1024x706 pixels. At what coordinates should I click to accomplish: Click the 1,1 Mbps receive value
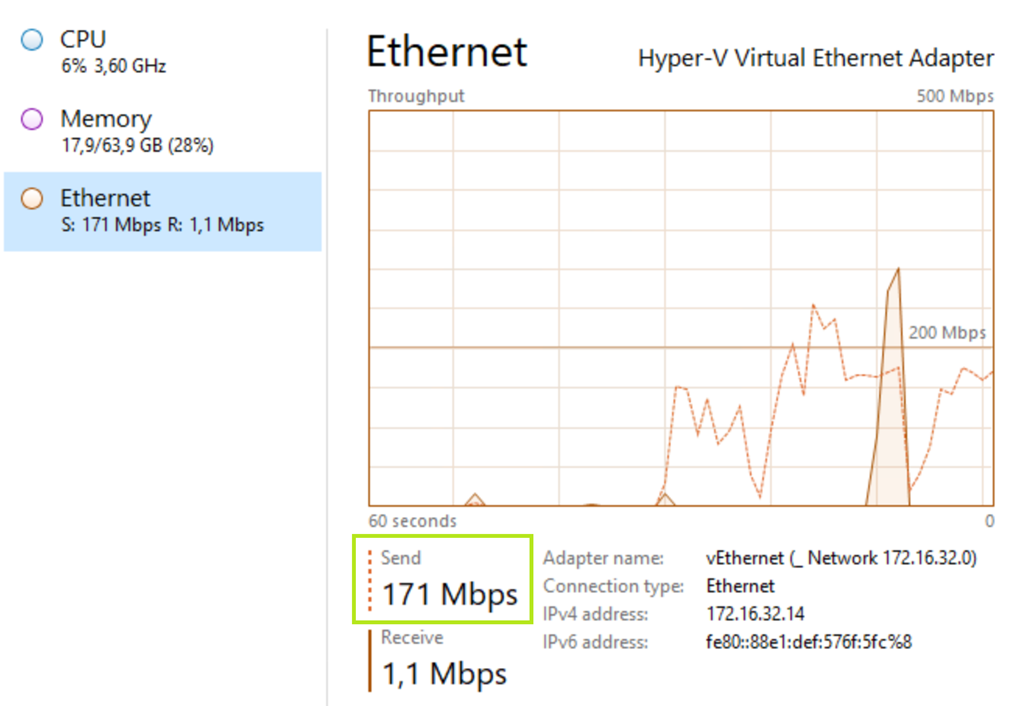(444, 674)
